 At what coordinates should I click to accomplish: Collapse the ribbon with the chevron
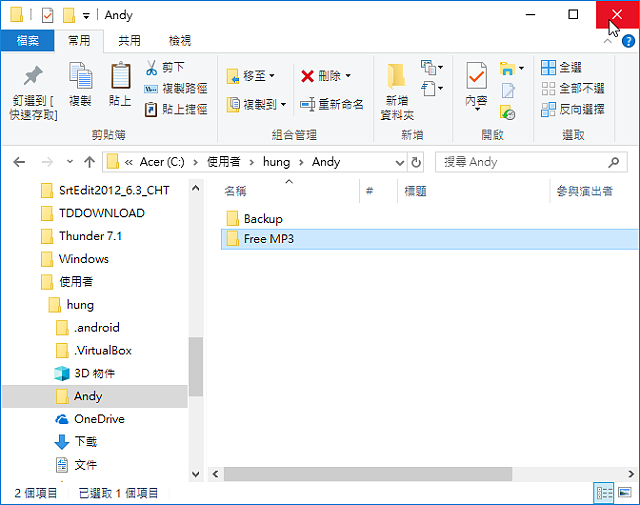[607, 42]
